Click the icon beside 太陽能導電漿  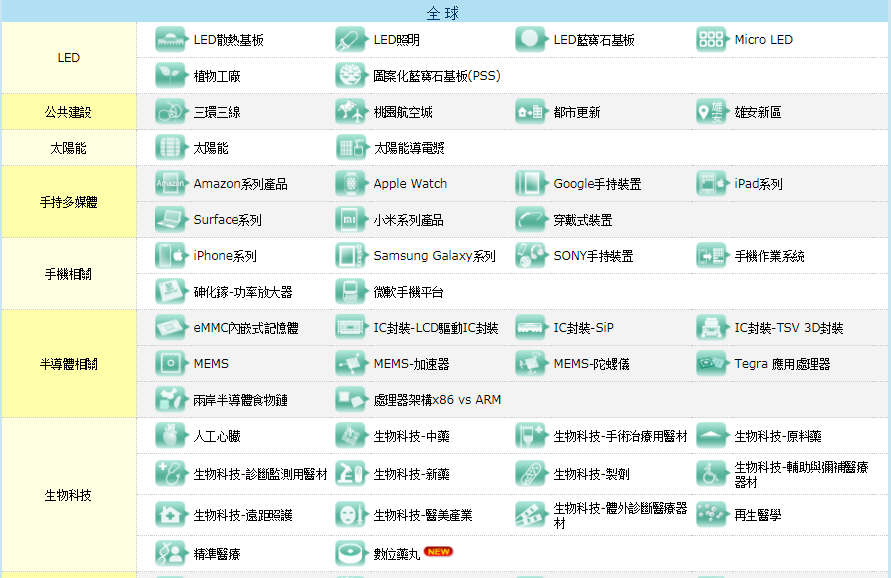point(351,148)
